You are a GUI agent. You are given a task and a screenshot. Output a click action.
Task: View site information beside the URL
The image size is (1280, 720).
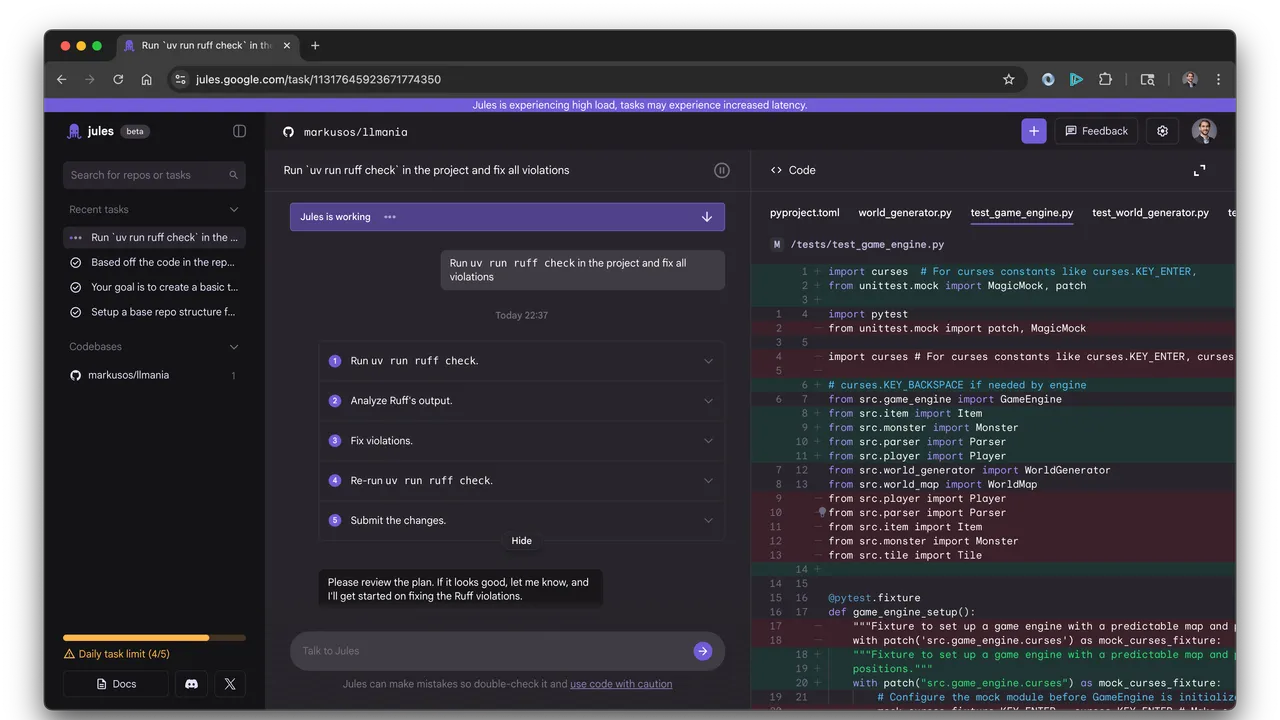tap(180, 79)
